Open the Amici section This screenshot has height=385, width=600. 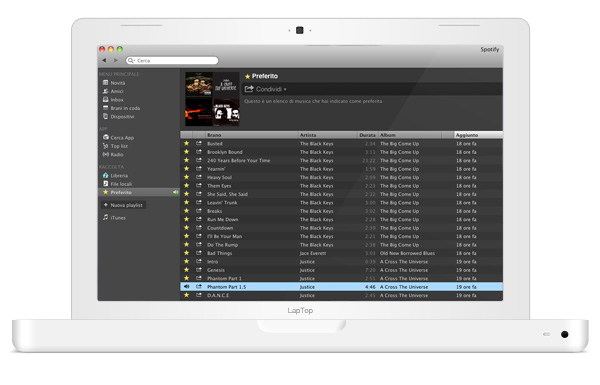117,91
